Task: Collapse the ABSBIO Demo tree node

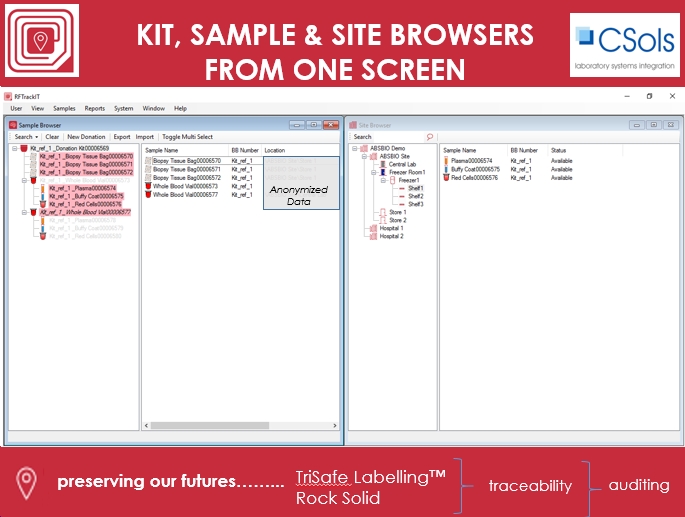Action: pos(355,149)
